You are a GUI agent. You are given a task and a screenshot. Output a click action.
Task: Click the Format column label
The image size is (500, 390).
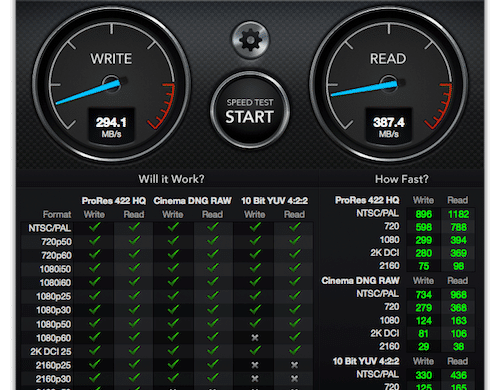coord(57,214)
